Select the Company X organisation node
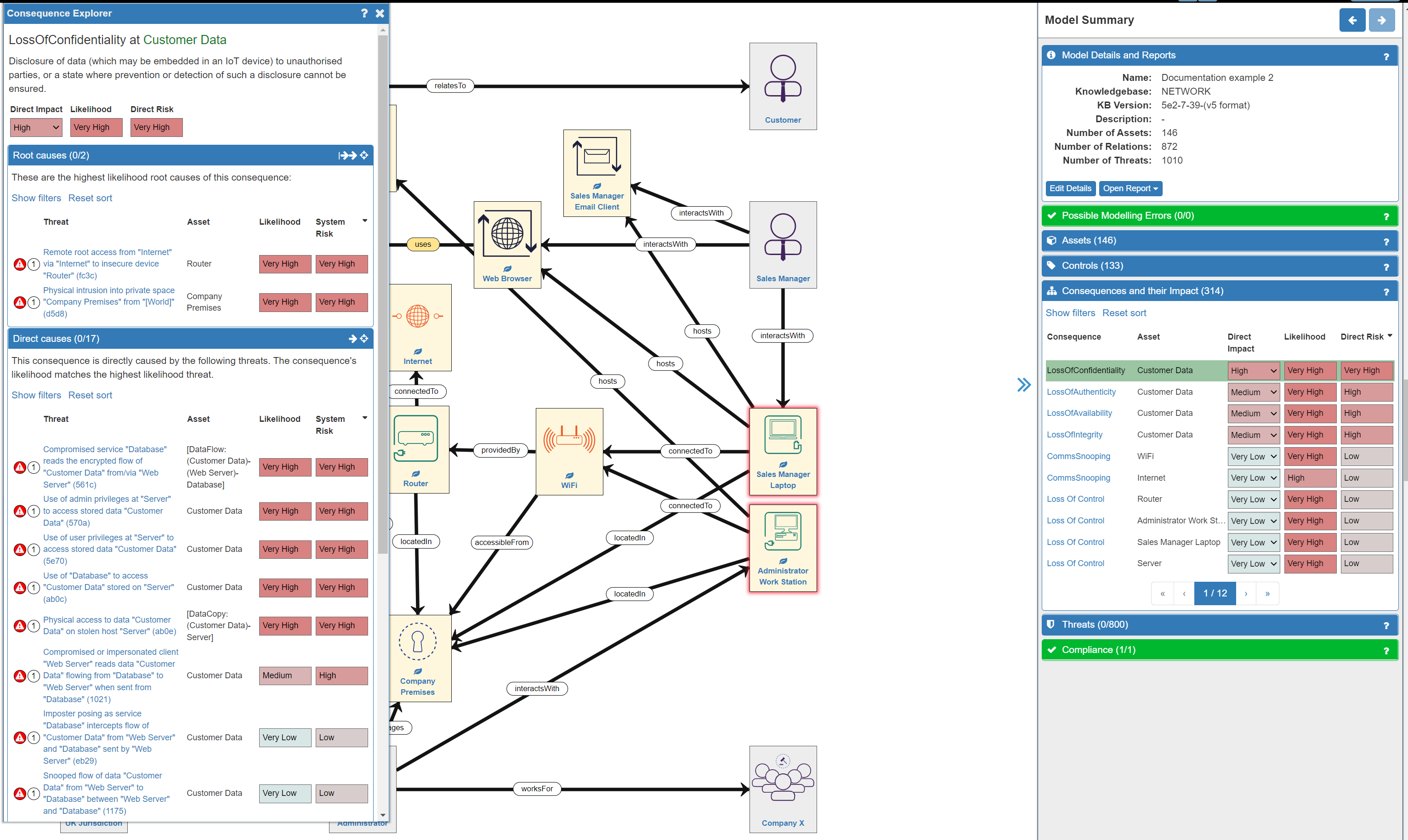1408x840 pixels. tap(783, 789)
